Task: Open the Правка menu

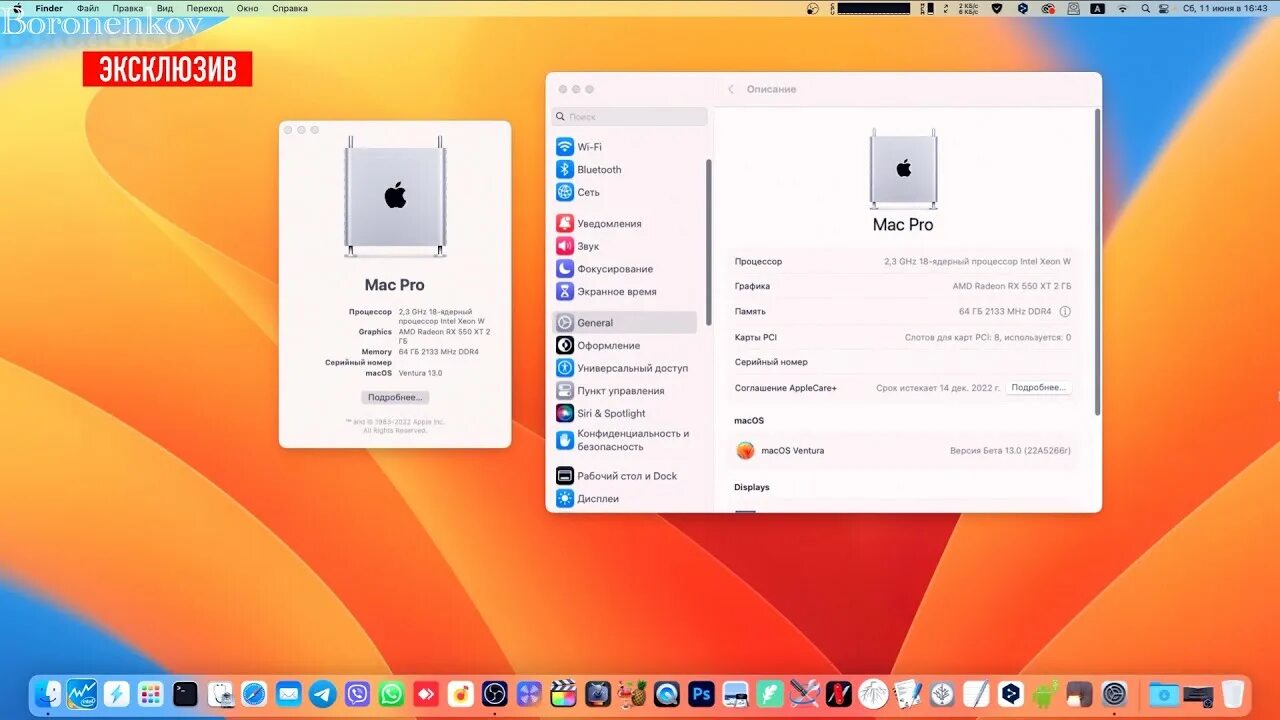Action: [128, 8]
